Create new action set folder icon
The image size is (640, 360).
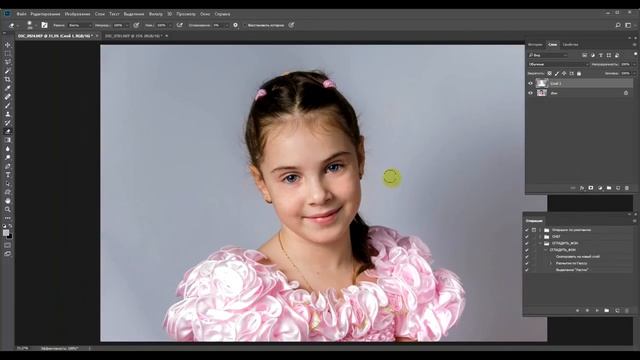click(x=607, y=311)
